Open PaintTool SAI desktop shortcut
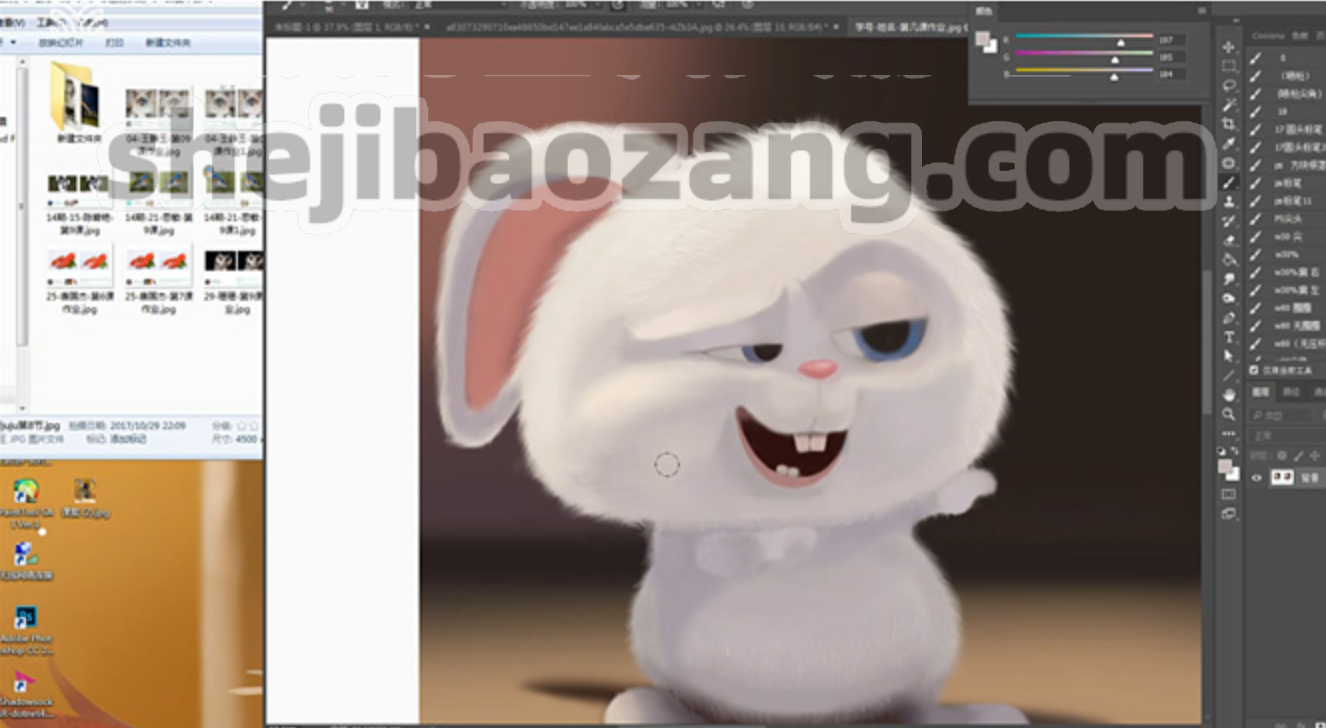The height and width of the screenshot is (728, 1326). (x=26, y=503)
